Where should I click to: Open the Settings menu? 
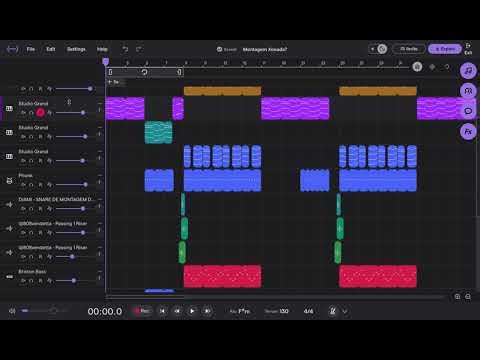pos(76,49)
